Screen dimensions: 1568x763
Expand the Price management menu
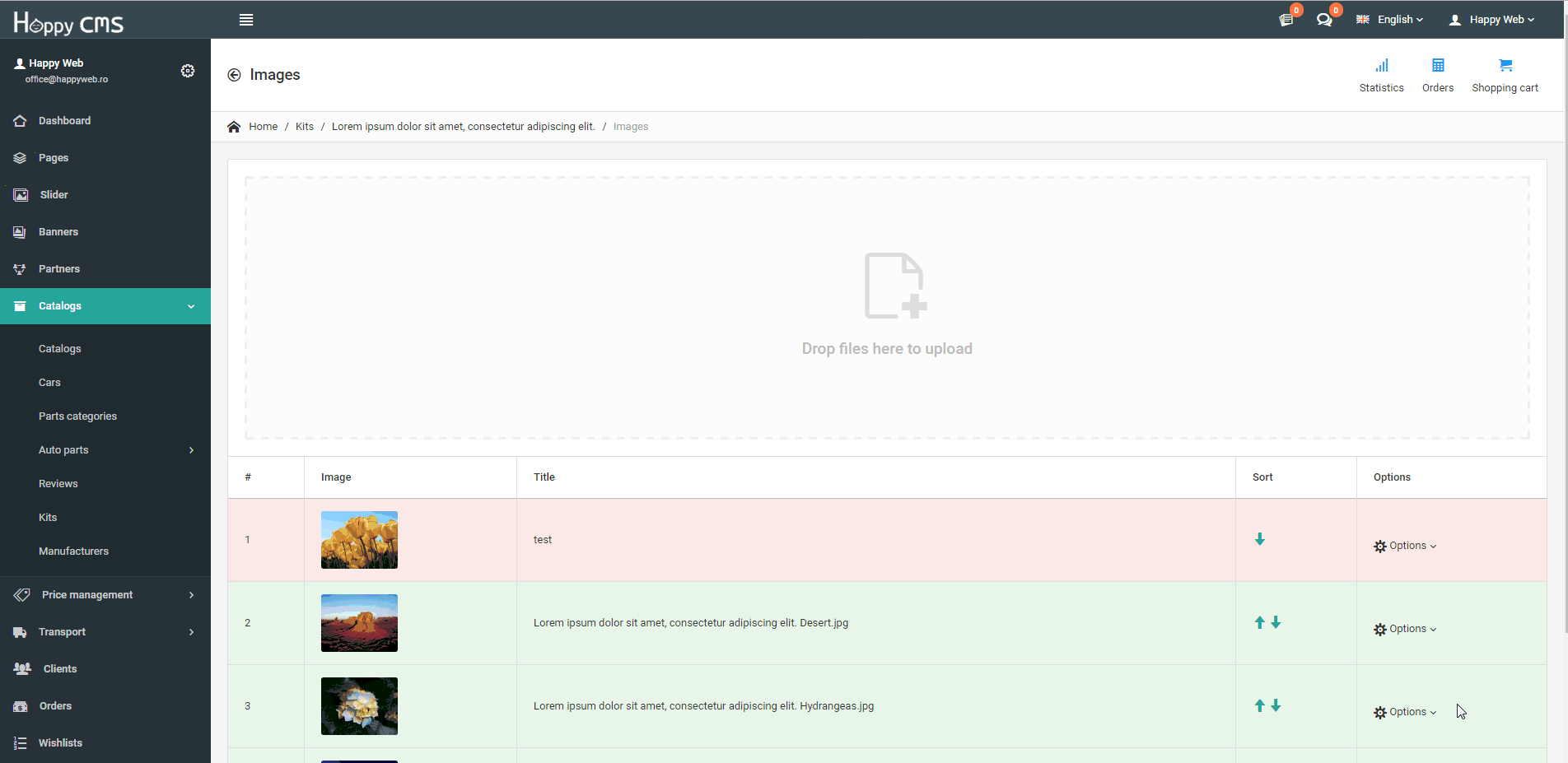pyautogui.click(x=105, y=594)
